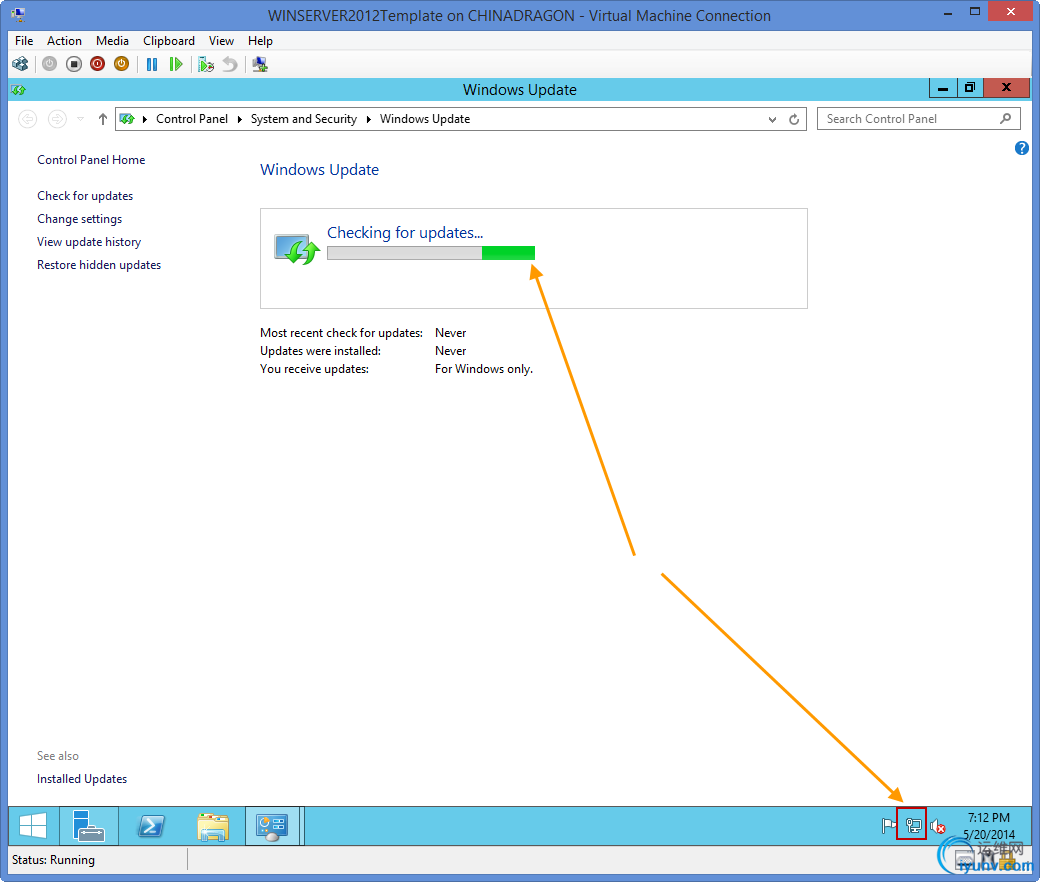
Task: Open the recent locations dropdown arrow
Action: click(80, 119)
